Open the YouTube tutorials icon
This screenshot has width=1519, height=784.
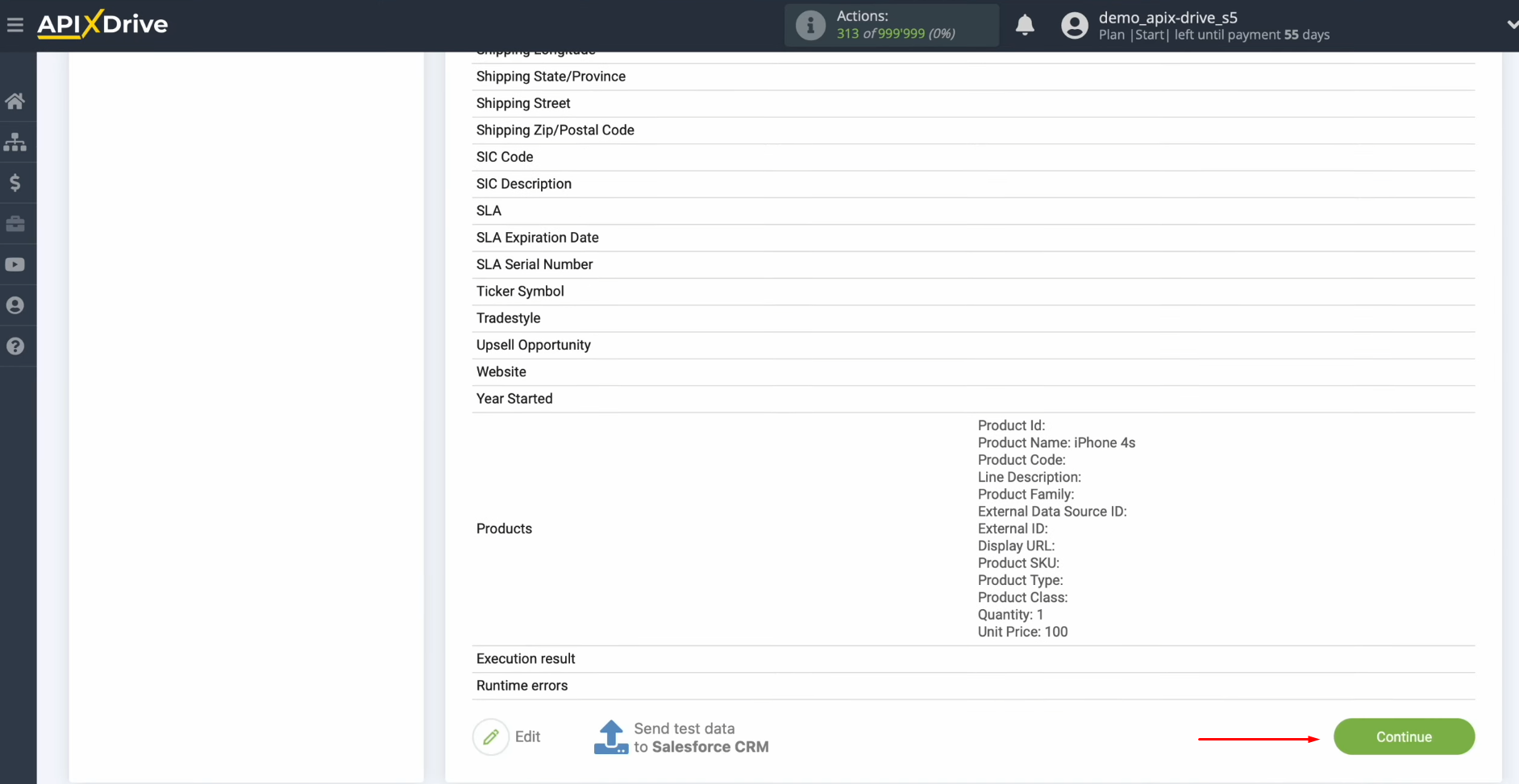click(x=16, y=264)
